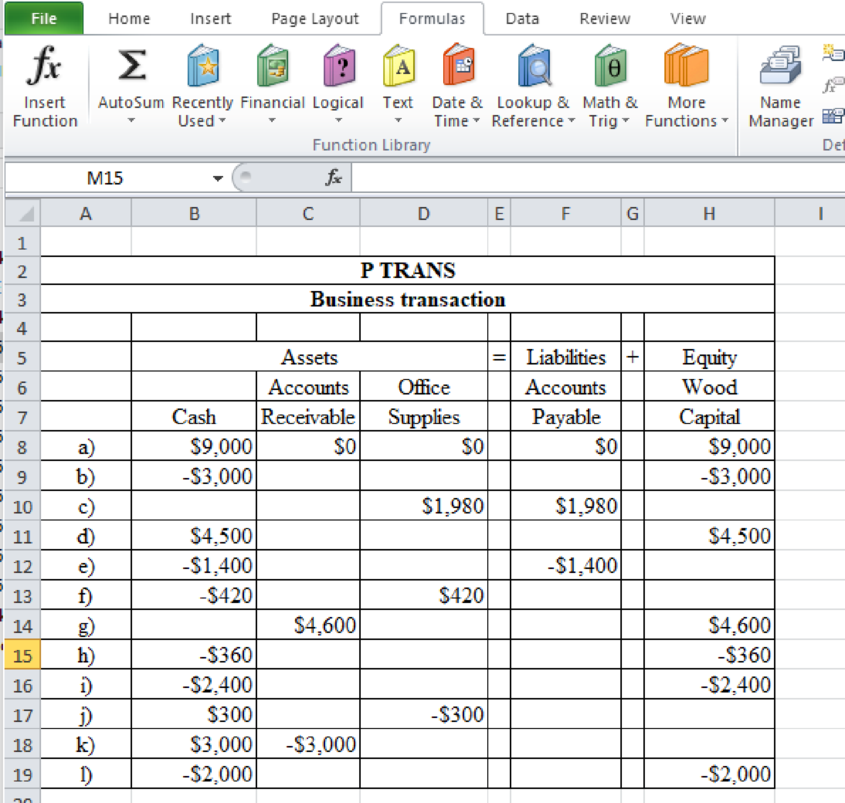The image size is (845, 803).
Task: Expand the Name Box dropdown arrow
Action: coord(217,179)
